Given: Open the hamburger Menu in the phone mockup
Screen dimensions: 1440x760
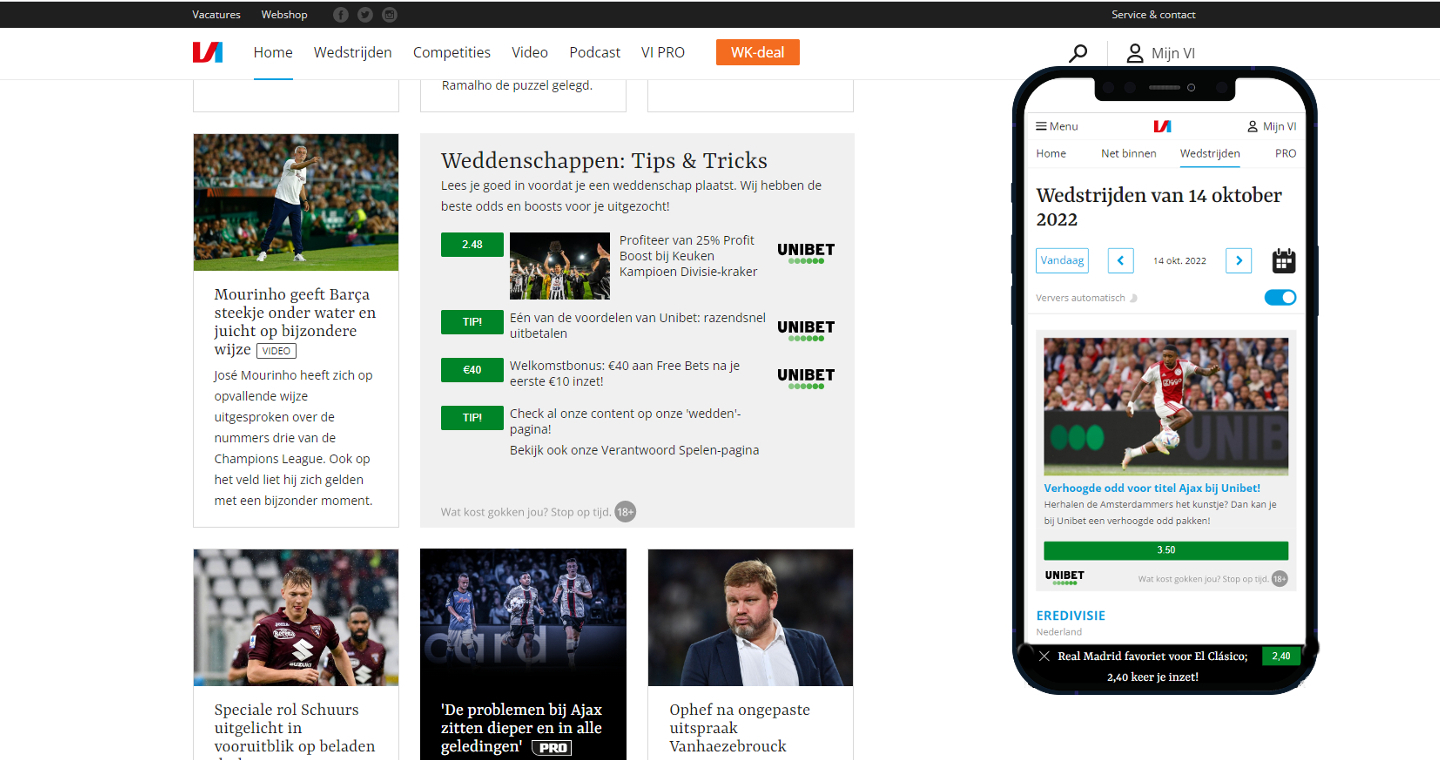Looking at the screenshot, I should click(x=1057, y=126).
